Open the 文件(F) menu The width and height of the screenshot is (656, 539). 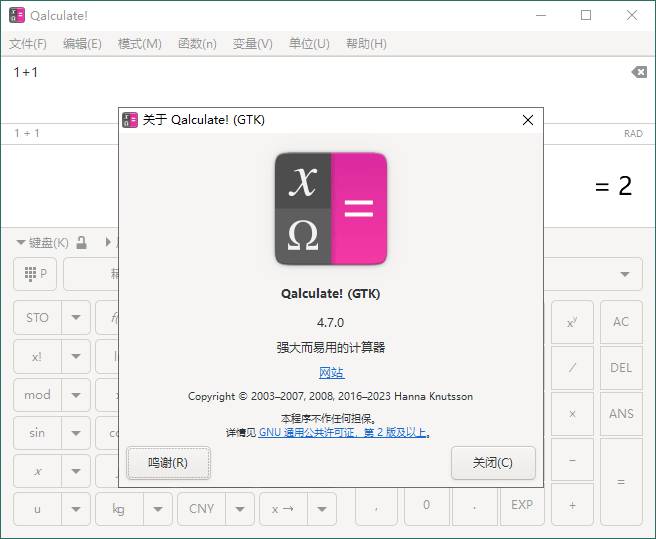28,44
